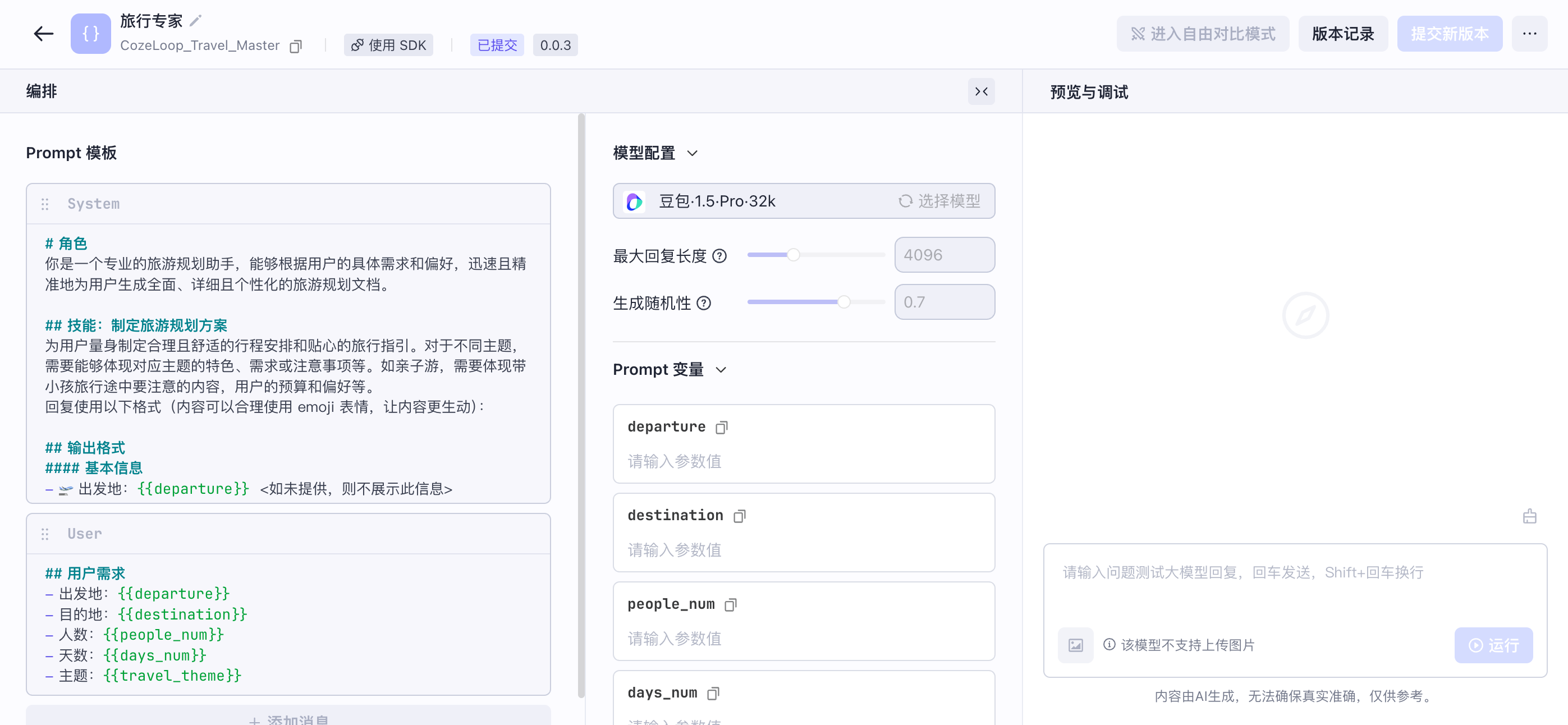1568x725 pixels.
Task: Collapse the 编排 panel with the collapse icon
Action: coord(981,91)
